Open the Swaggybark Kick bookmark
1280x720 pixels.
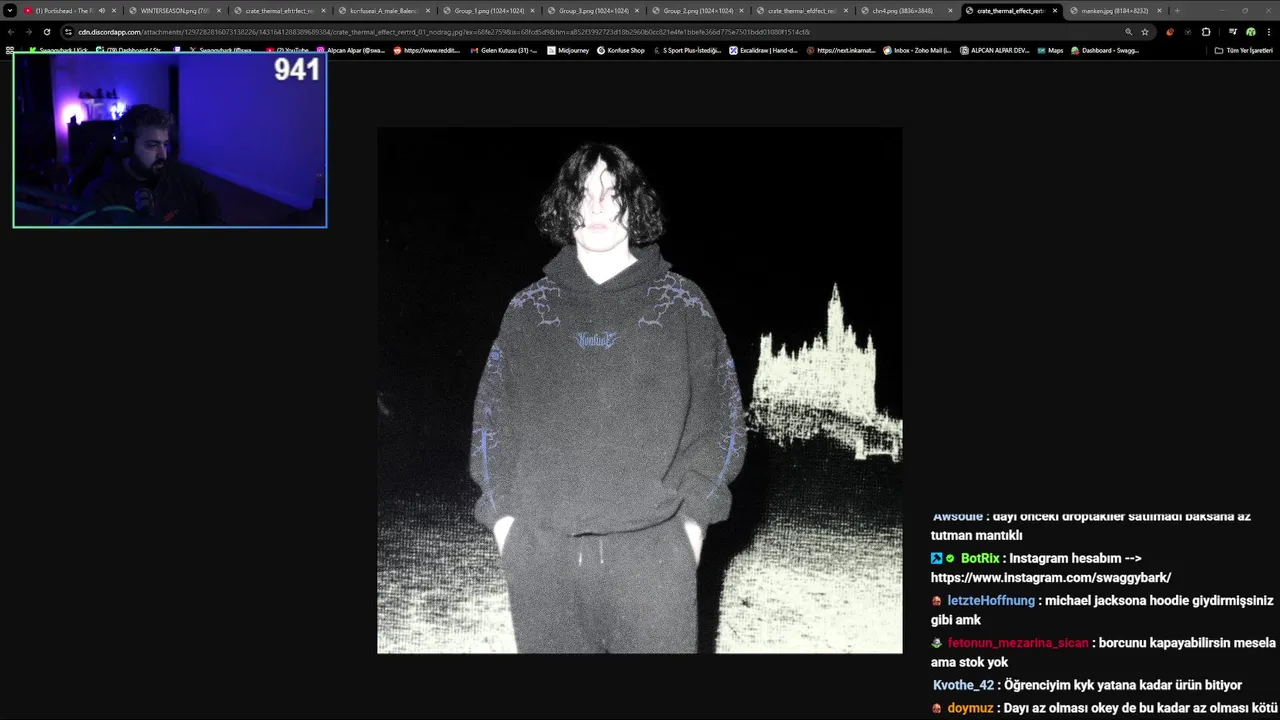point(58,50)
